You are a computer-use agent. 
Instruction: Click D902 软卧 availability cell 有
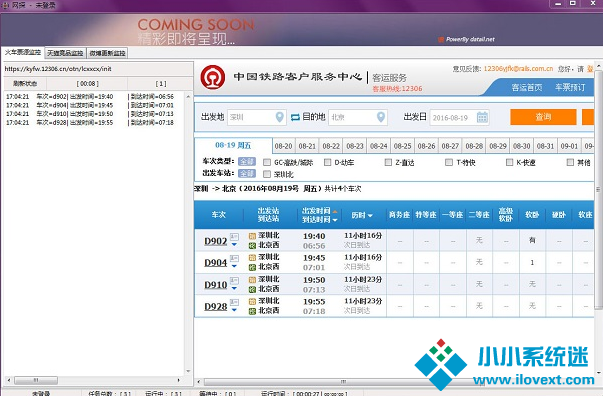point(532,240)
